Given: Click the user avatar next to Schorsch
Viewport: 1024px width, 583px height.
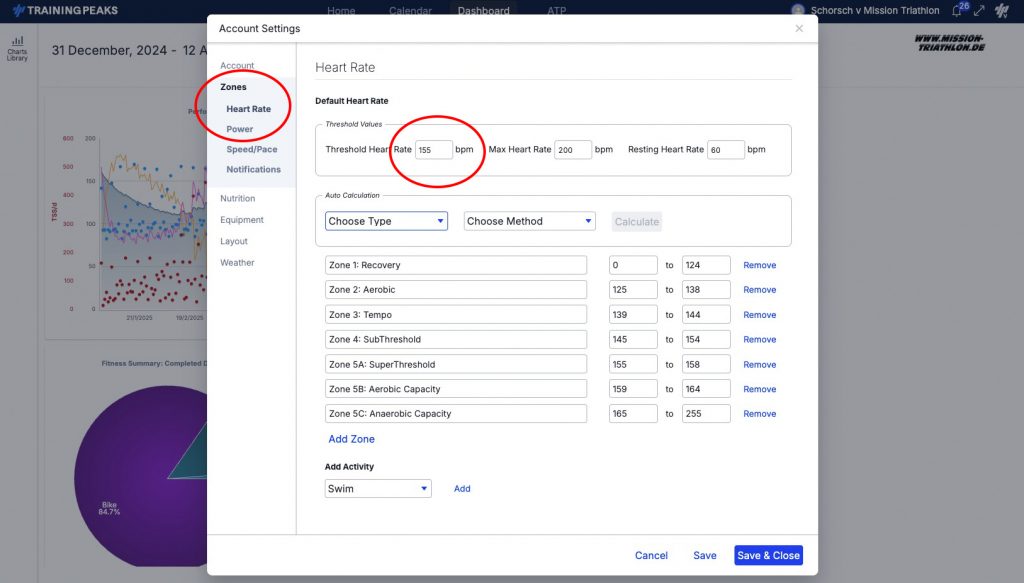Looking at the screenshot, I should (x=797, y=10).
